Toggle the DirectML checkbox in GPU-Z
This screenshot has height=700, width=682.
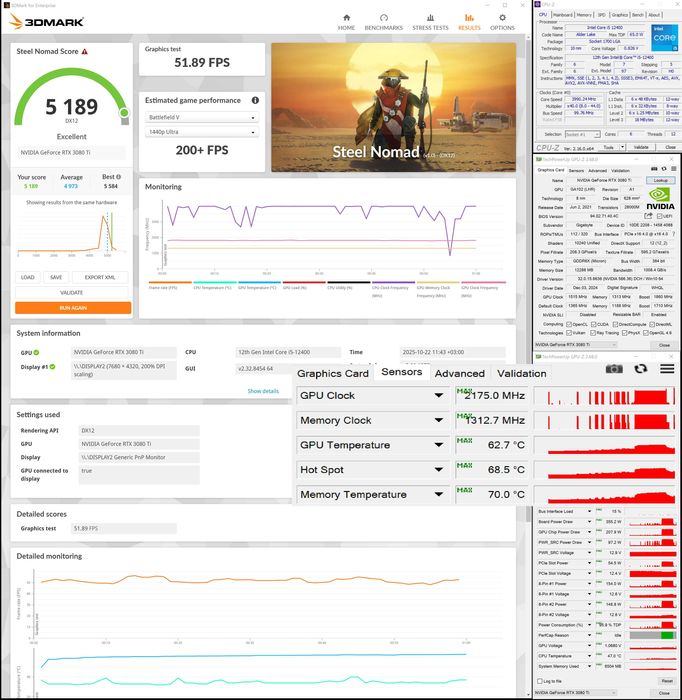[x=652, y=324]
